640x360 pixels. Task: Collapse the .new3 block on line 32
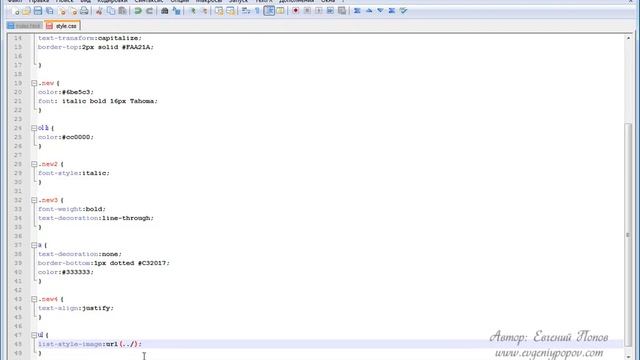[x=34, y=200]
